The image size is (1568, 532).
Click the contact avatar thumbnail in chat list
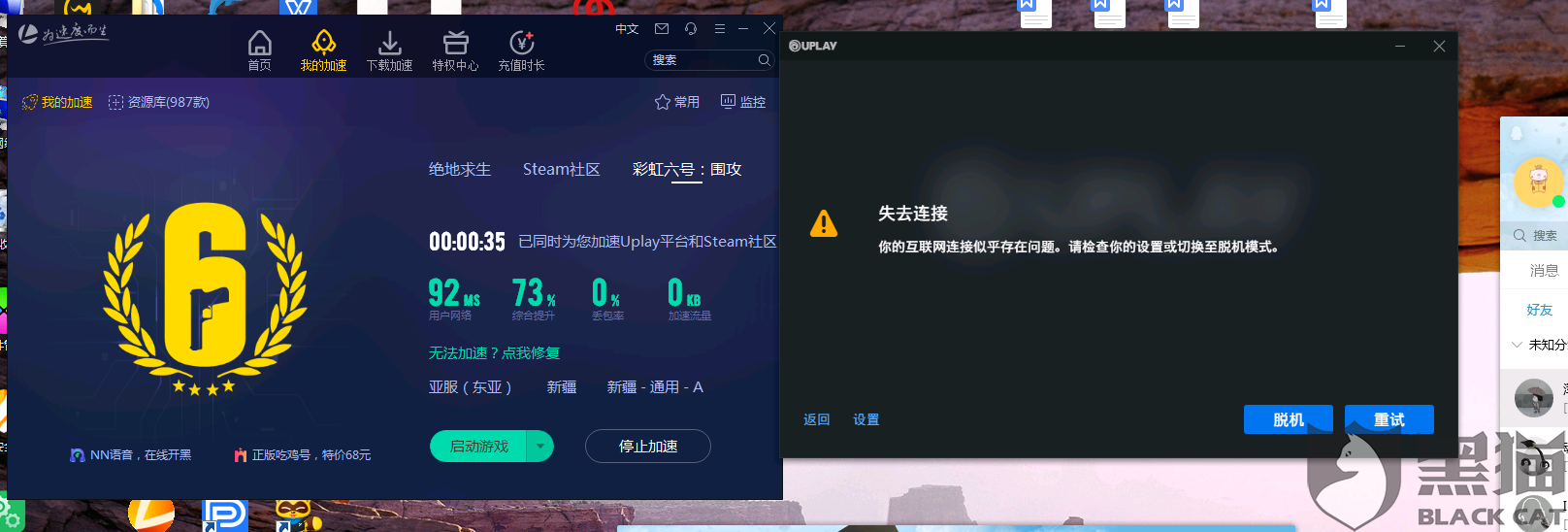(1534, 398)
